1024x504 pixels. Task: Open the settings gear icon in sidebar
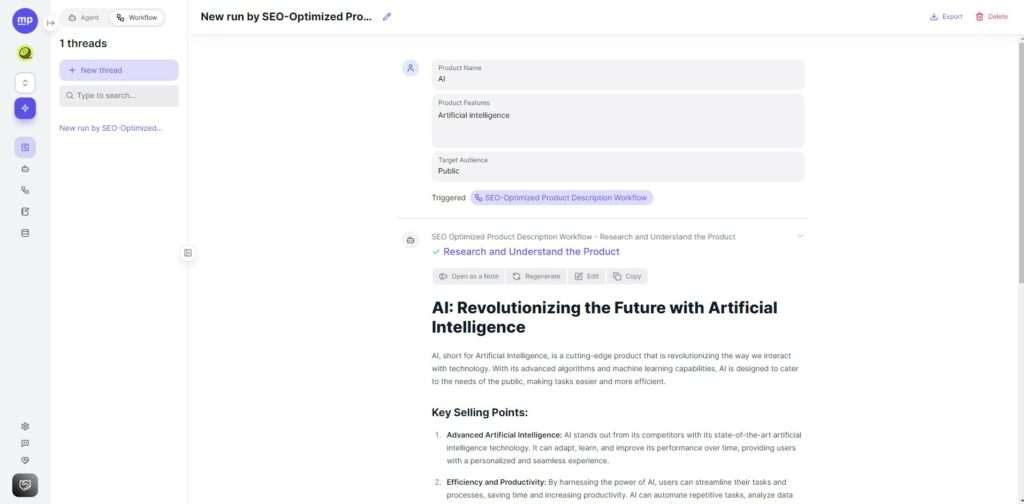point(25,426)
